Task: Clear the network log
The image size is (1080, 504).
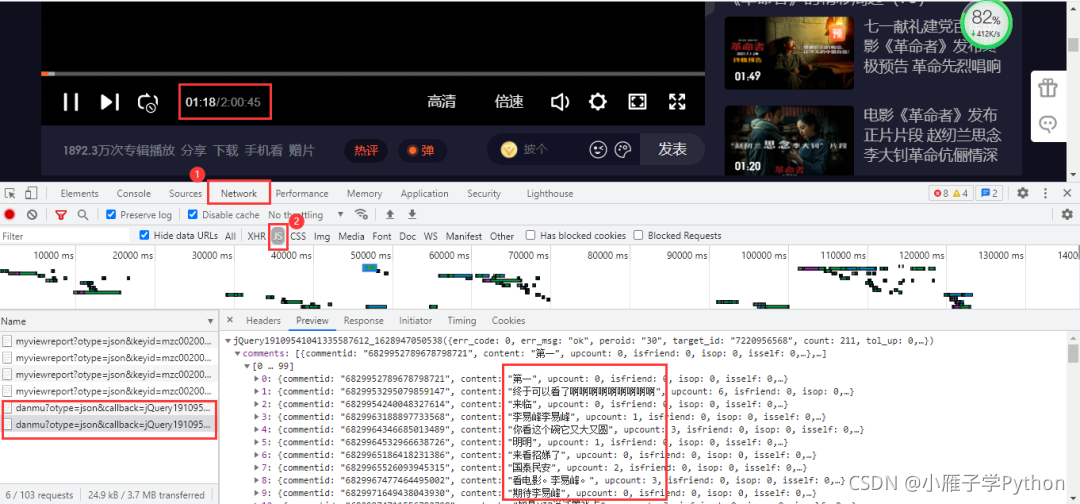Action: pyautogui.click(x=32, y=215)
